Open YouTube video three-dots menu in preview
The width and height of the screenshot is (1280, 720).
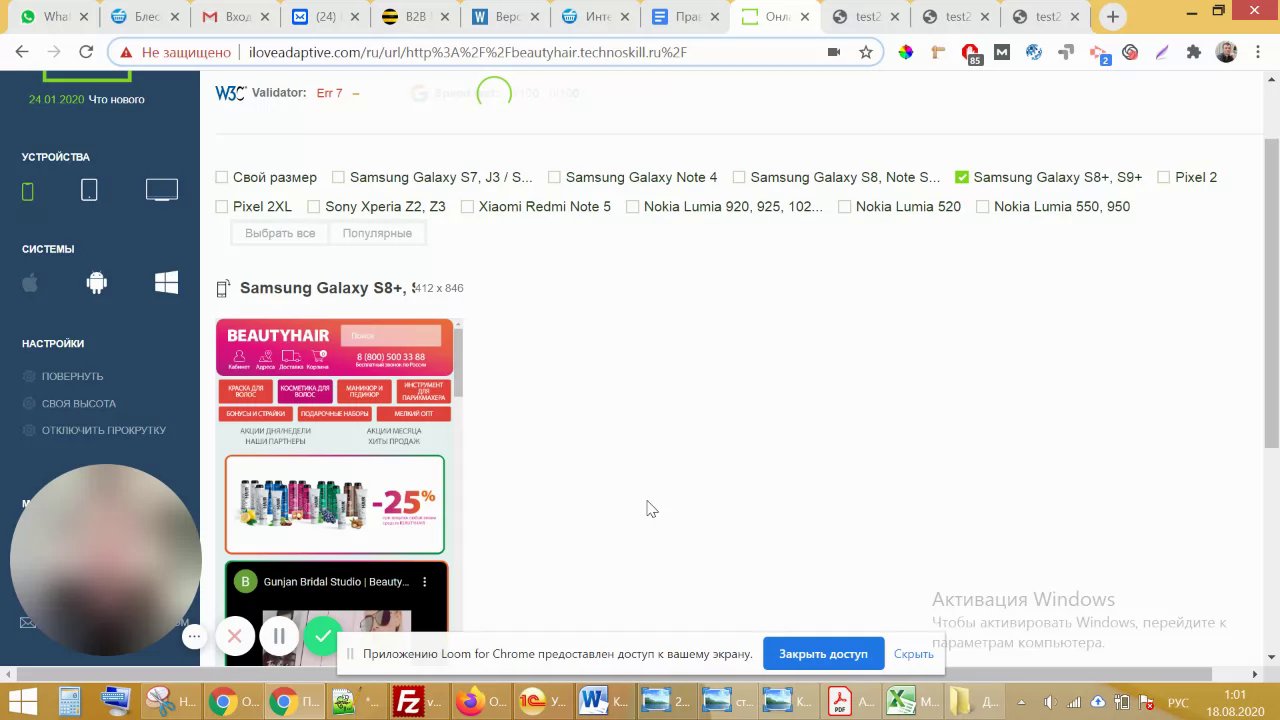(x=424, y=582)
